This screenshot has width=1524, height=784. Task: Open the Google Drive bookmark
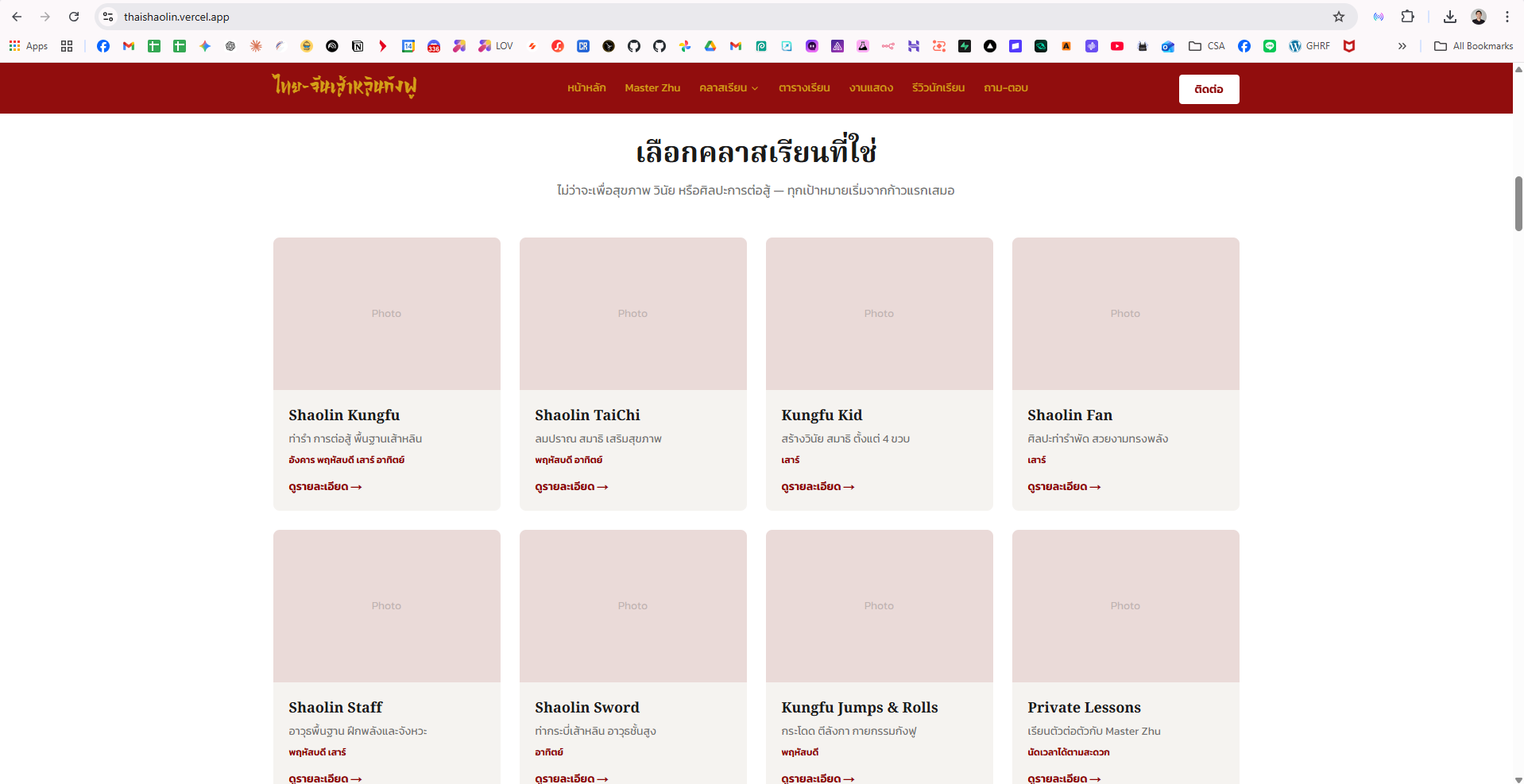point(710,46)
